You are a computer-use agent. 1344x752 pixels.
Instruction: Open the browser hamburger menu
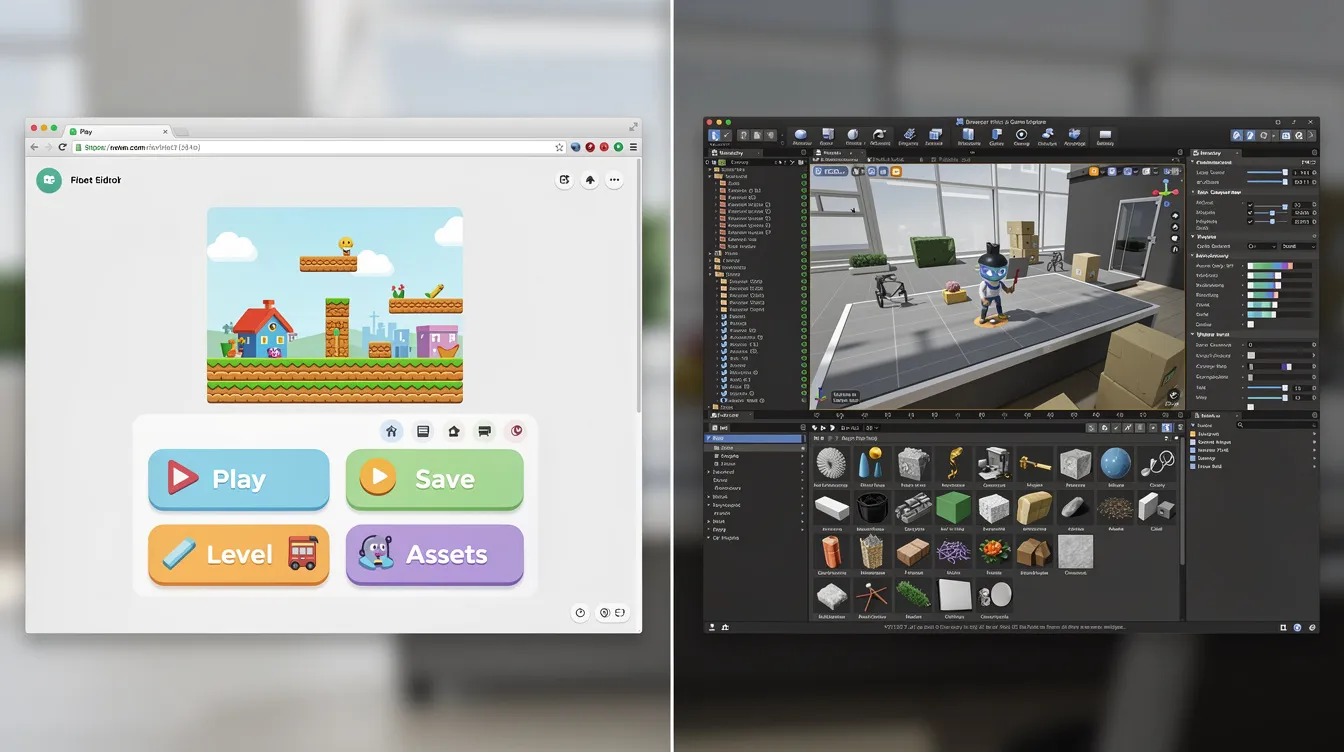[x=633, y=147]
